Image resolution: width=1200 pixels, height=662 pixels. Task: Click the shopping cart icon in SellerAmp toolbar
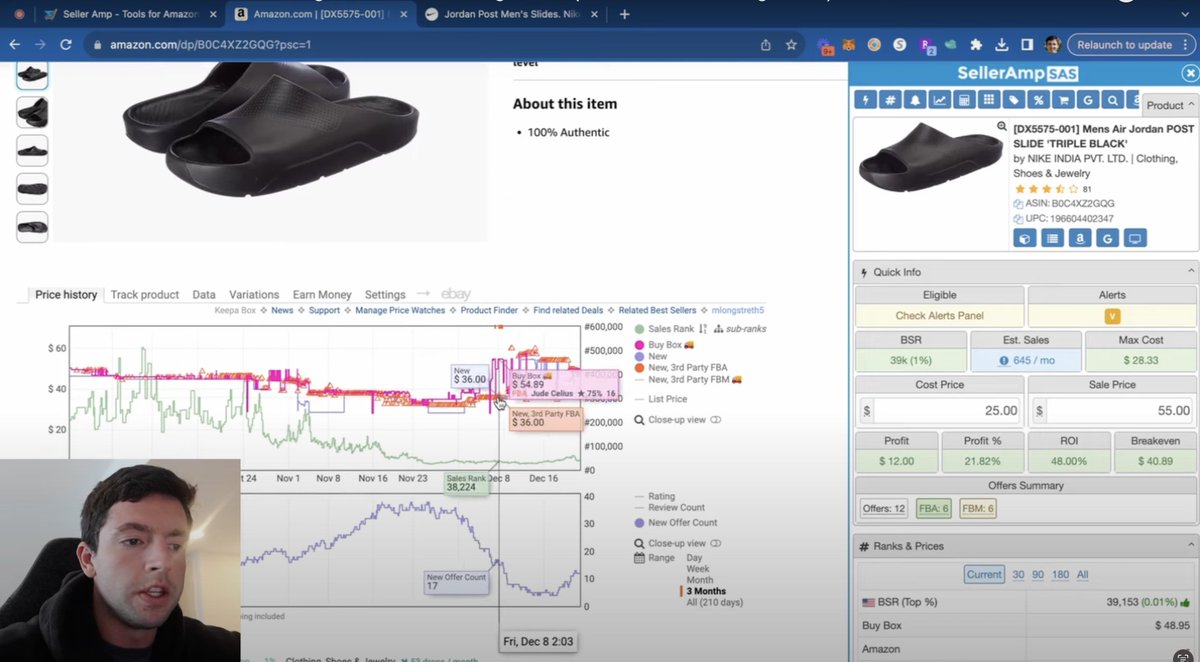tap(1064, 100)
